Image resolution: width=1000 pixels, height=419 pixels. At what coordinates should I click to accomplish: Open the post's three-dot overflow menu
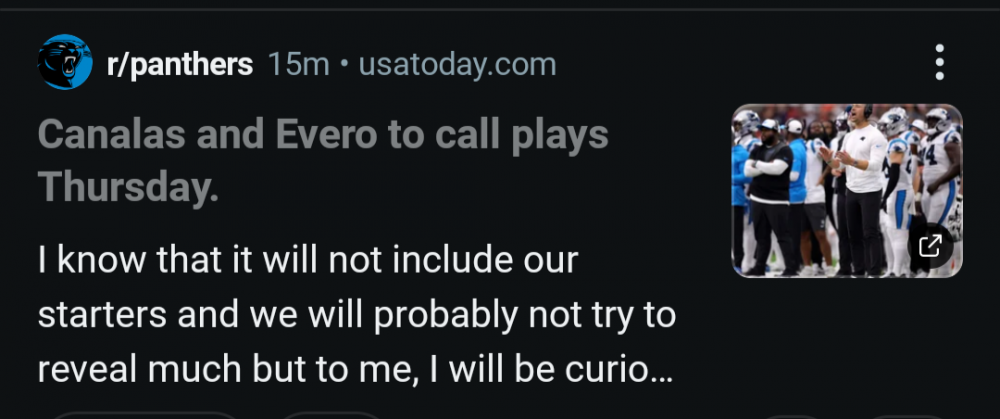pos(939,62)
